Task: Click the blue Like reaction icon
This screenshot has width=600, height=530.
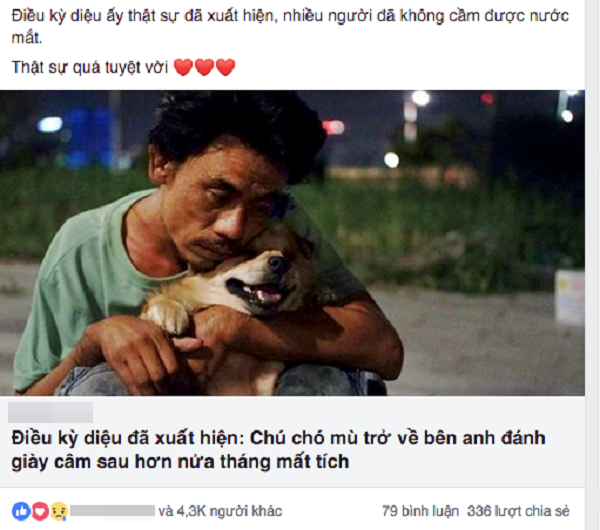Action: (x=21, y=511)
